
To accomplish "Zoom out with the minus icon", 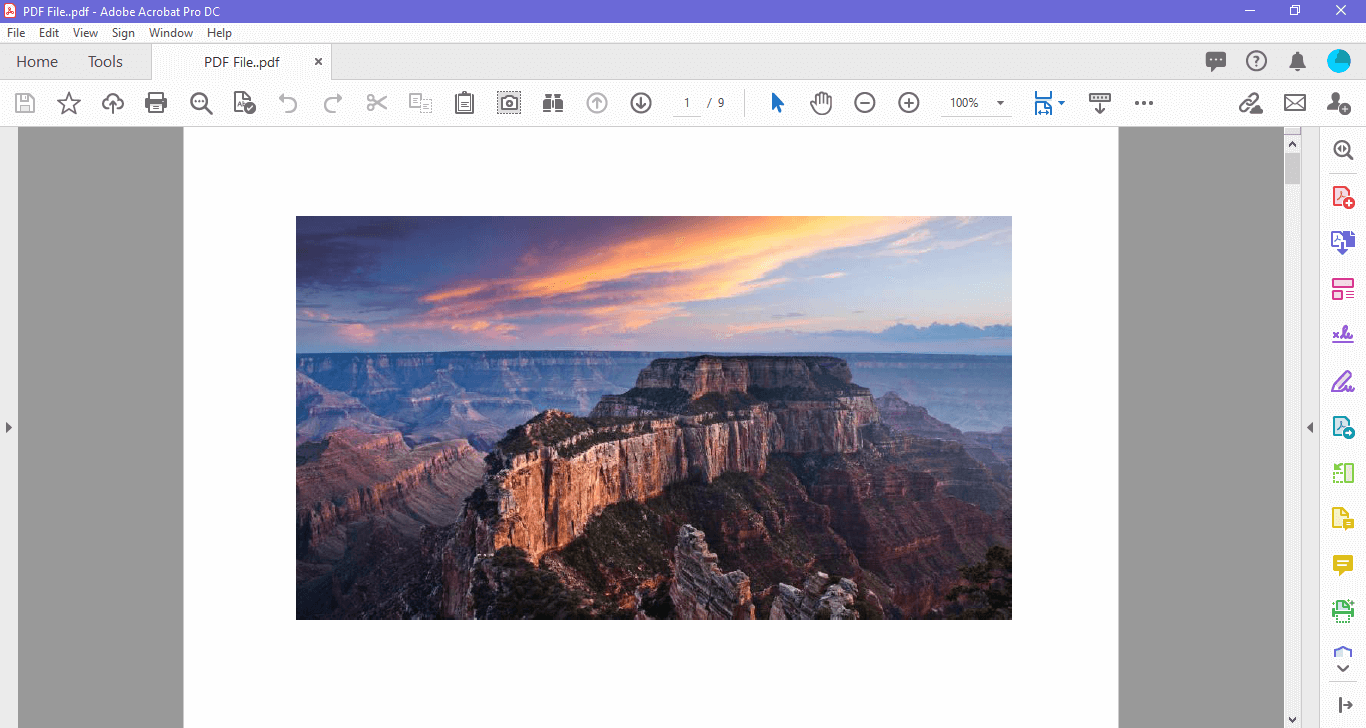I will click(865, 103).
